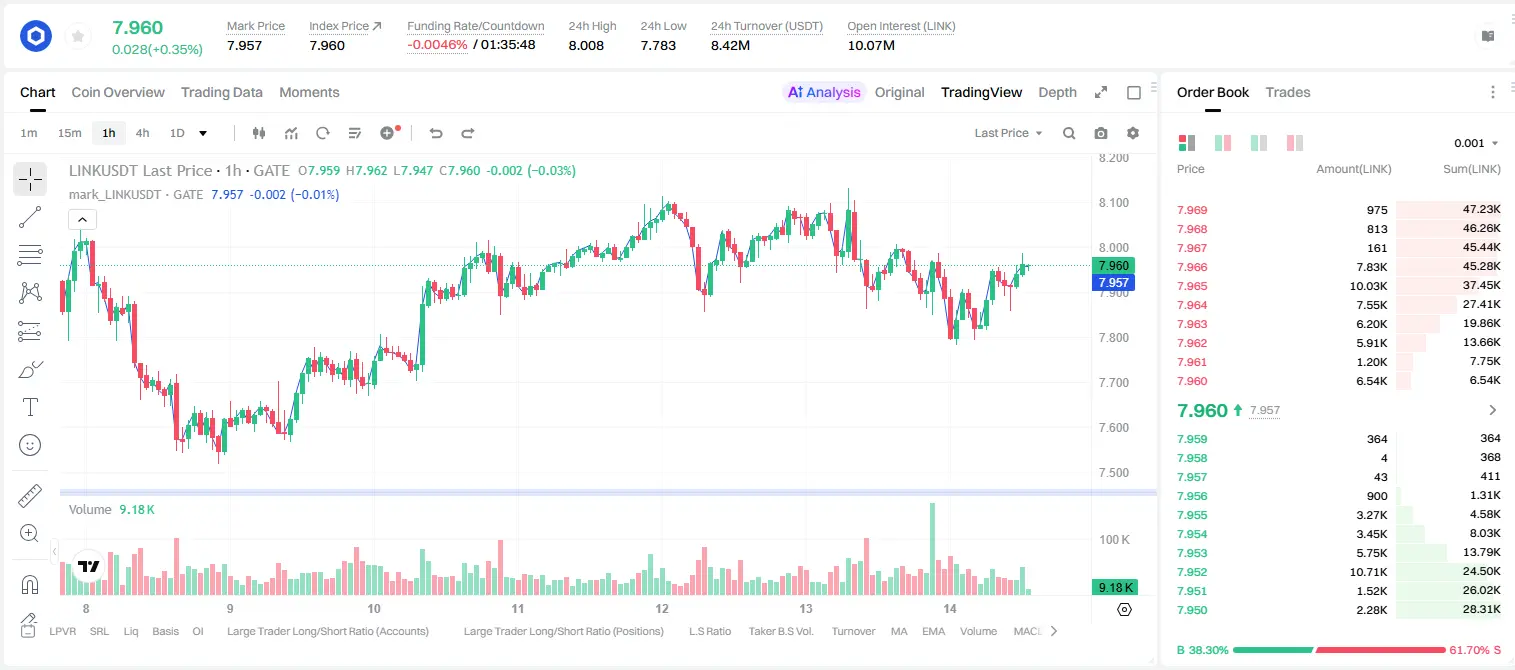The height and width of the screenshot is (670, 1515).
Task: Select the measure ruler tool
Action: point(30,497)
